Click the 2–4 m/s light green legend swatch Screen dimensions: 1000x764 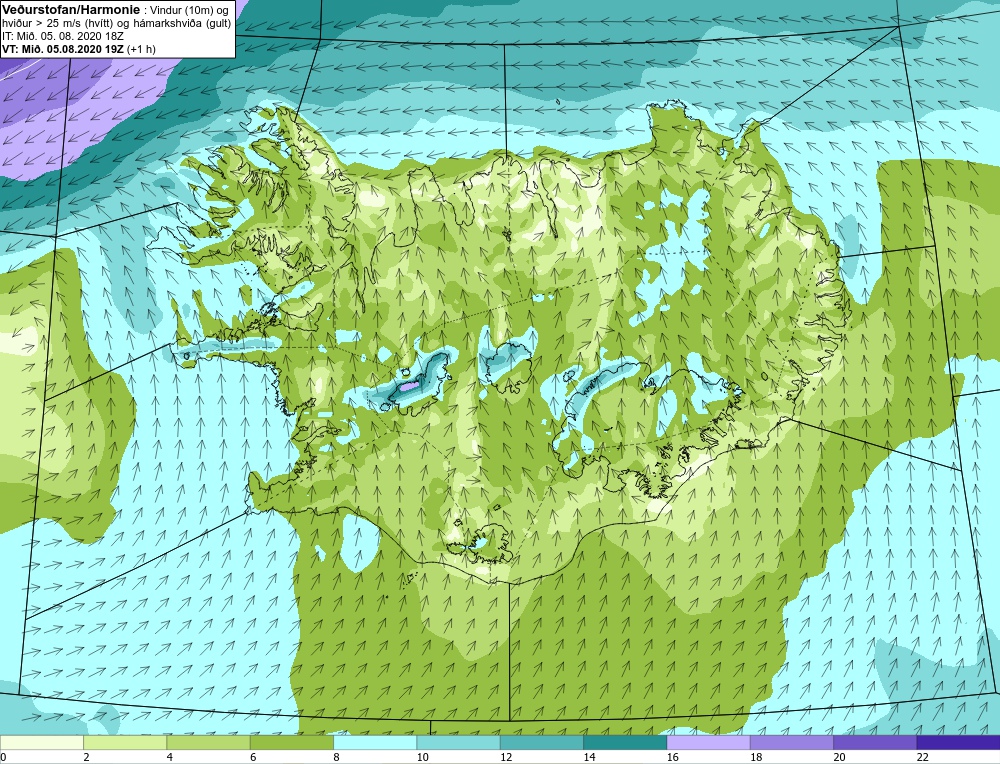pos(125,743)
